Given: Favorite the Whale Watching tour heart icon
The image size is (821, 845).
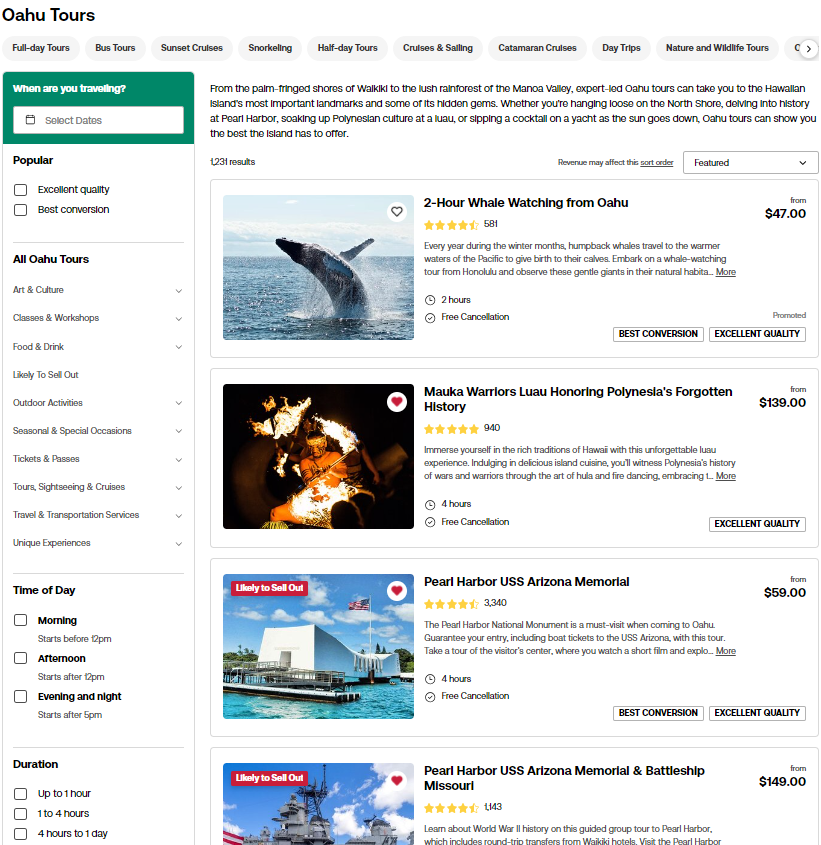Looking at the screenshot, I should point(397,212).
